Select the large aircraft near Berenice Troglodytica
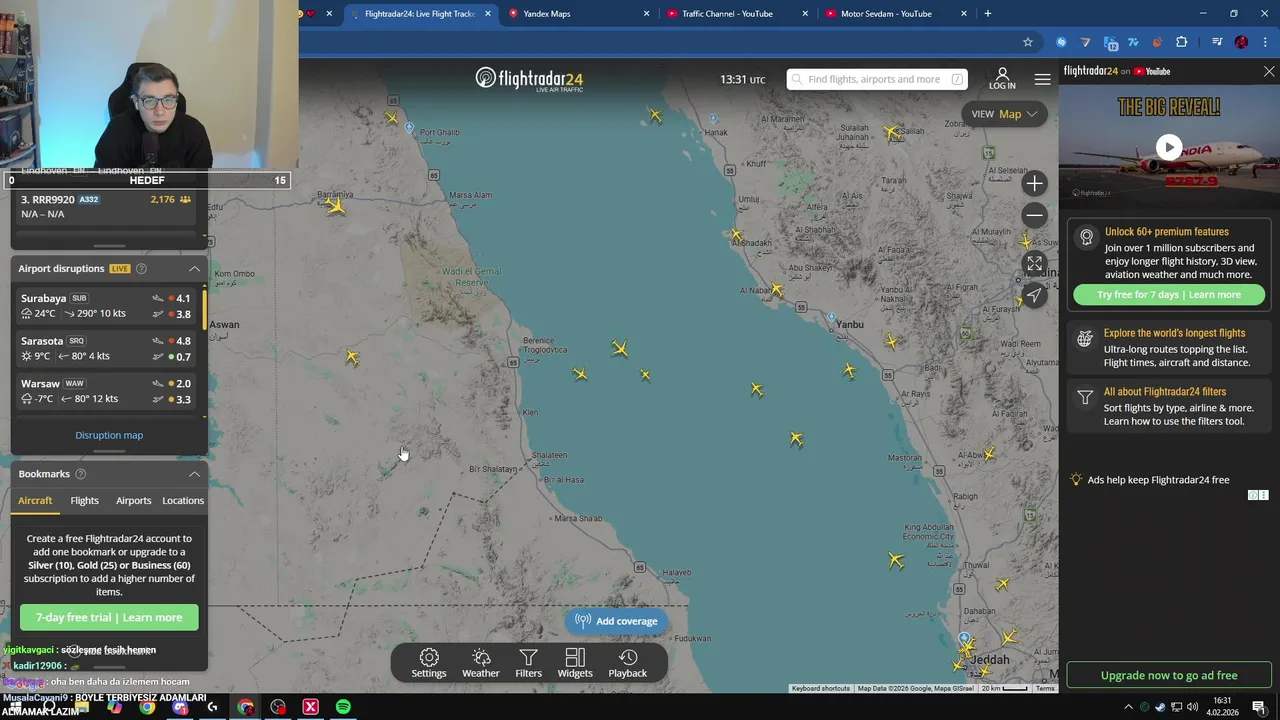This screenshot has height=720, width=1280. 620,348
